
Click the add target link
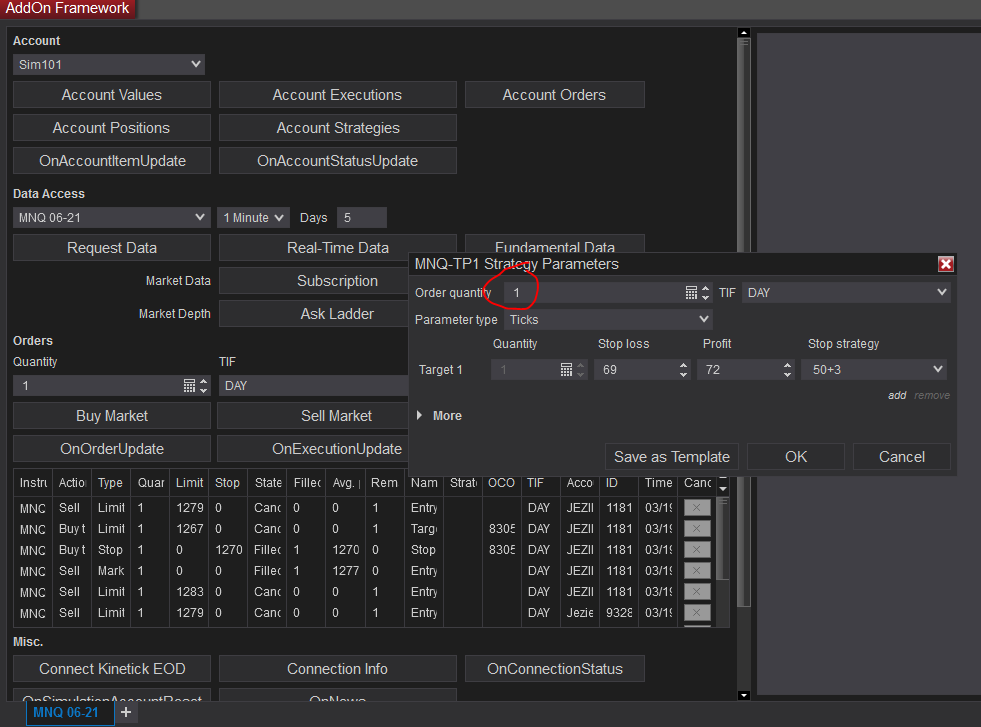897,395
